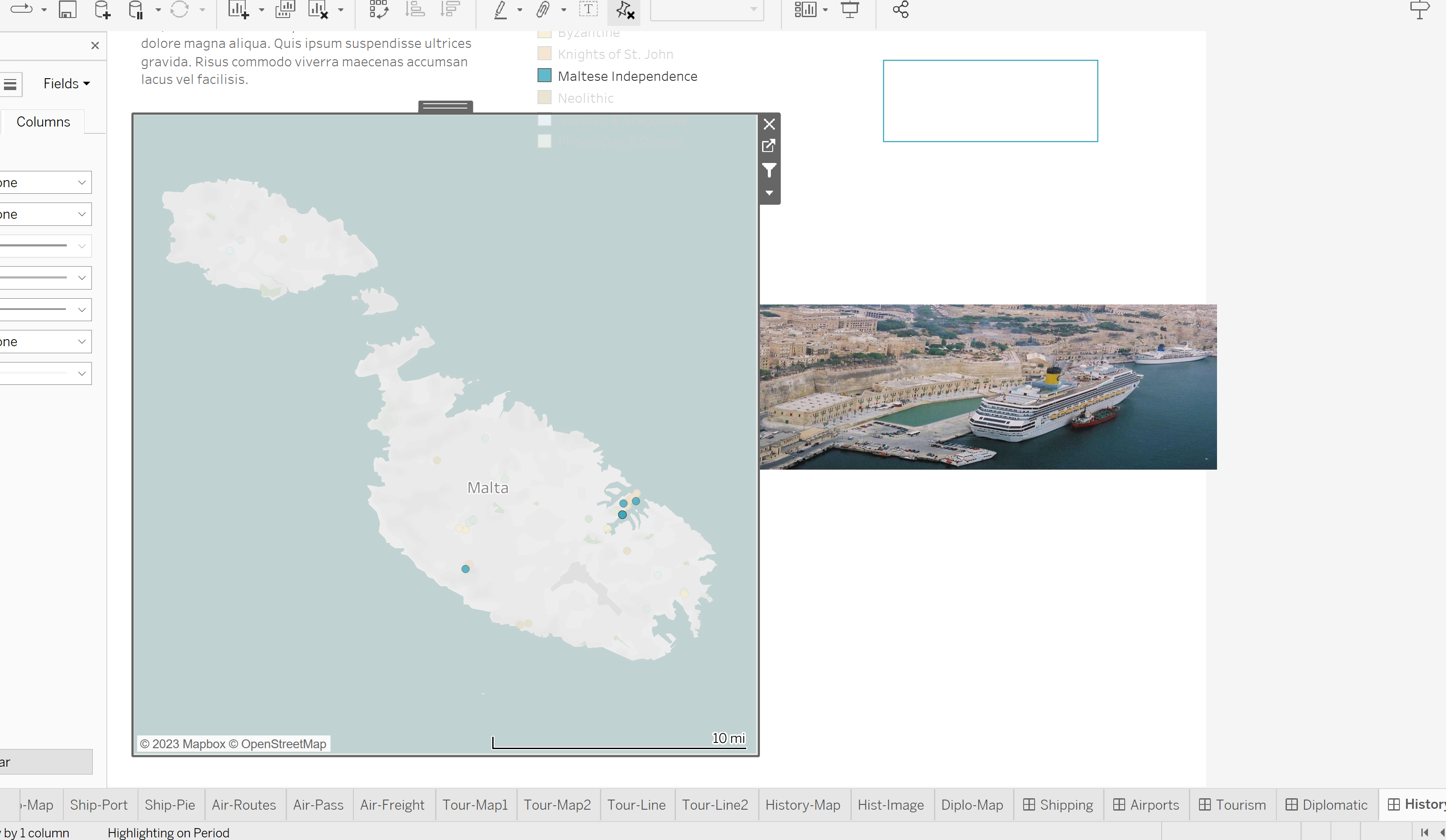Toggle the pin-with-X fix axes button
Screen dimensions: 1446x840
625,10
